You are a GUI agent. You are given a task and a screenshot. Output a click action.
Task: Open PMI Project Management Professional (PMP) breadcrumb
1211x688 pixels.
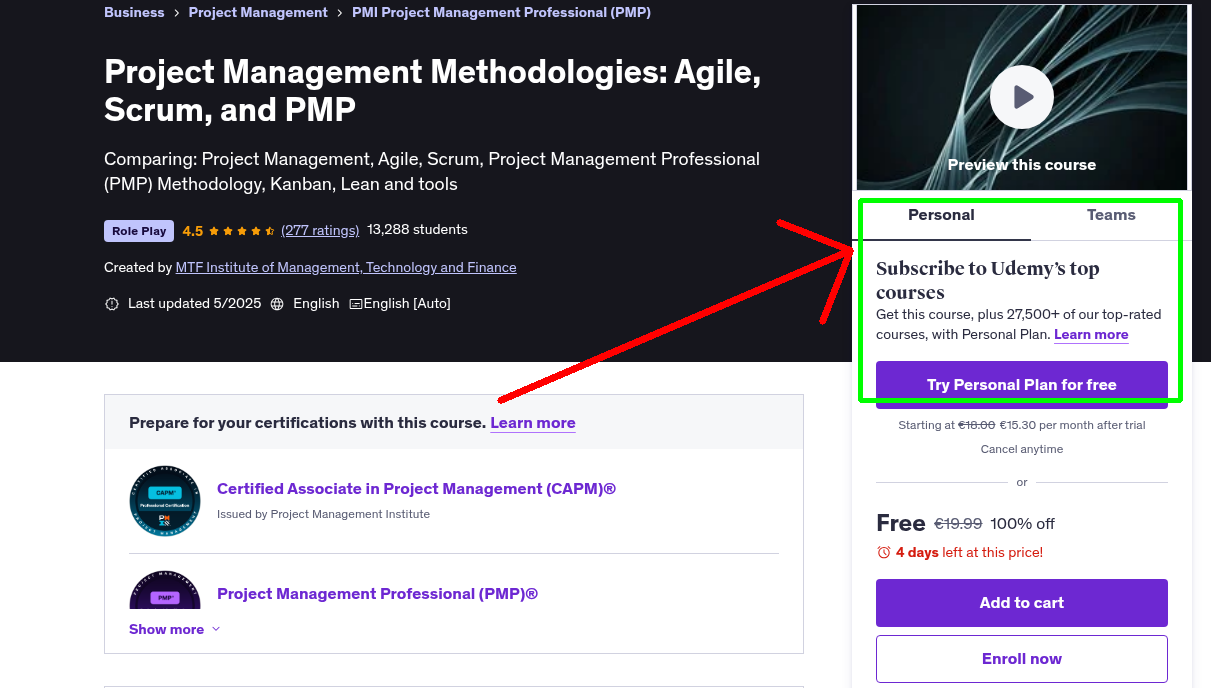tap(501, 13)
